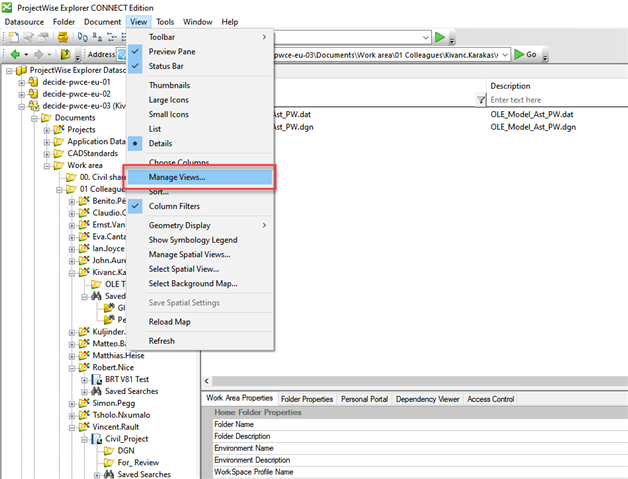Click the Civil_Project work area icon
This screenshot has width=628, height=479.
coord(97,439)
